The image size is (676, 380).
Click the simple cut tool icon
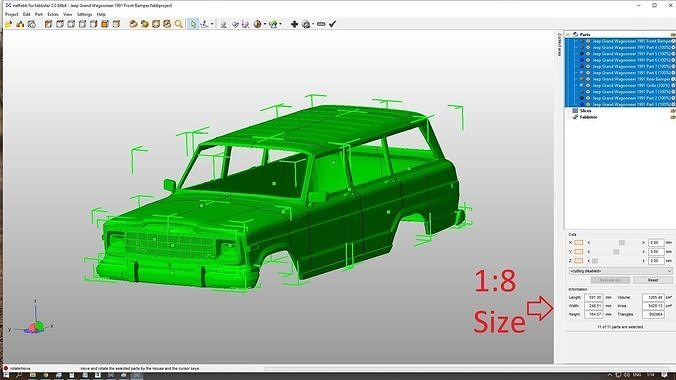[223, 24]
